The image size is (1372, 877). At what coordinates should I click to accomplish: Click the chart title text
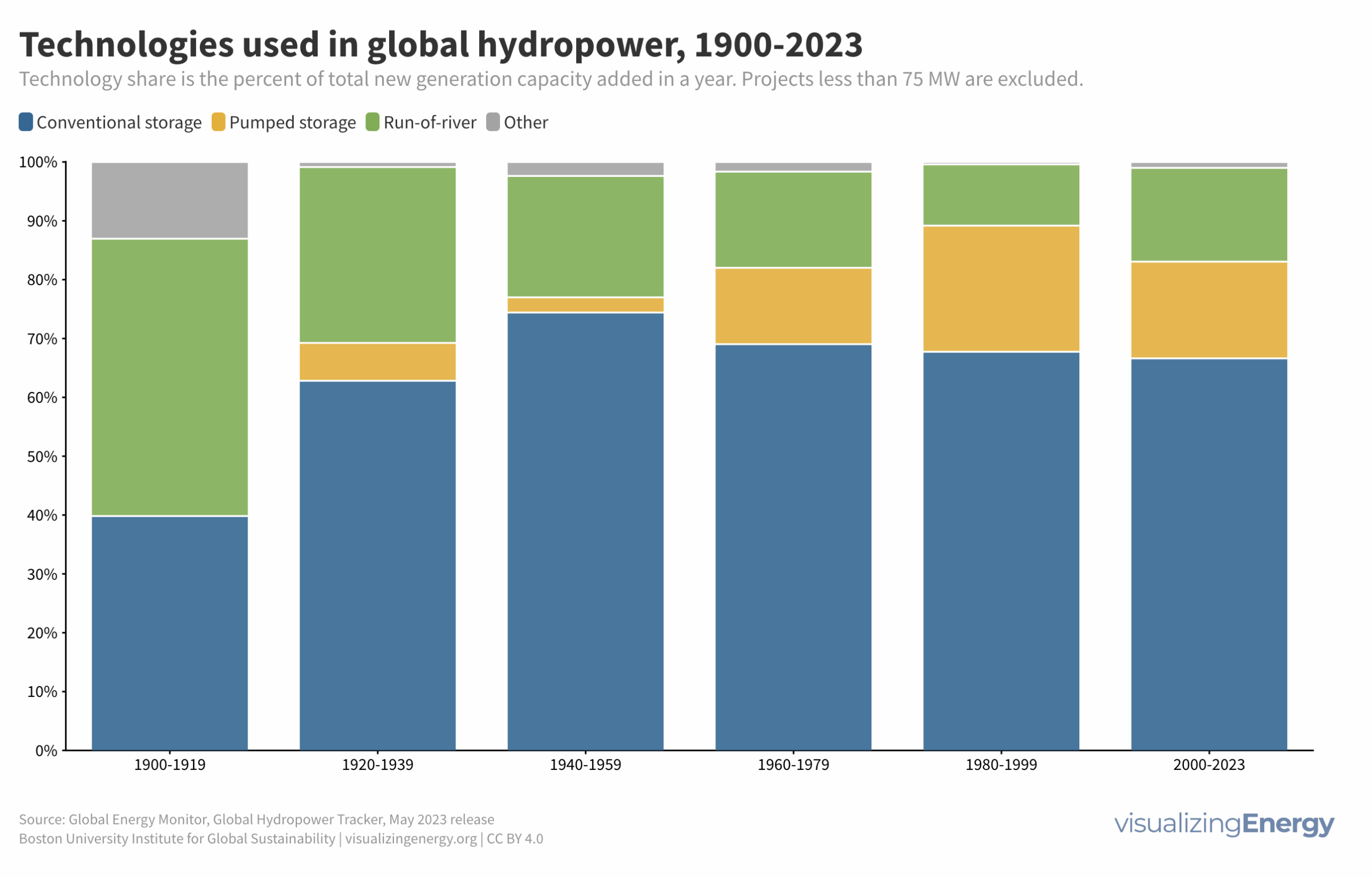coord(441,44)
